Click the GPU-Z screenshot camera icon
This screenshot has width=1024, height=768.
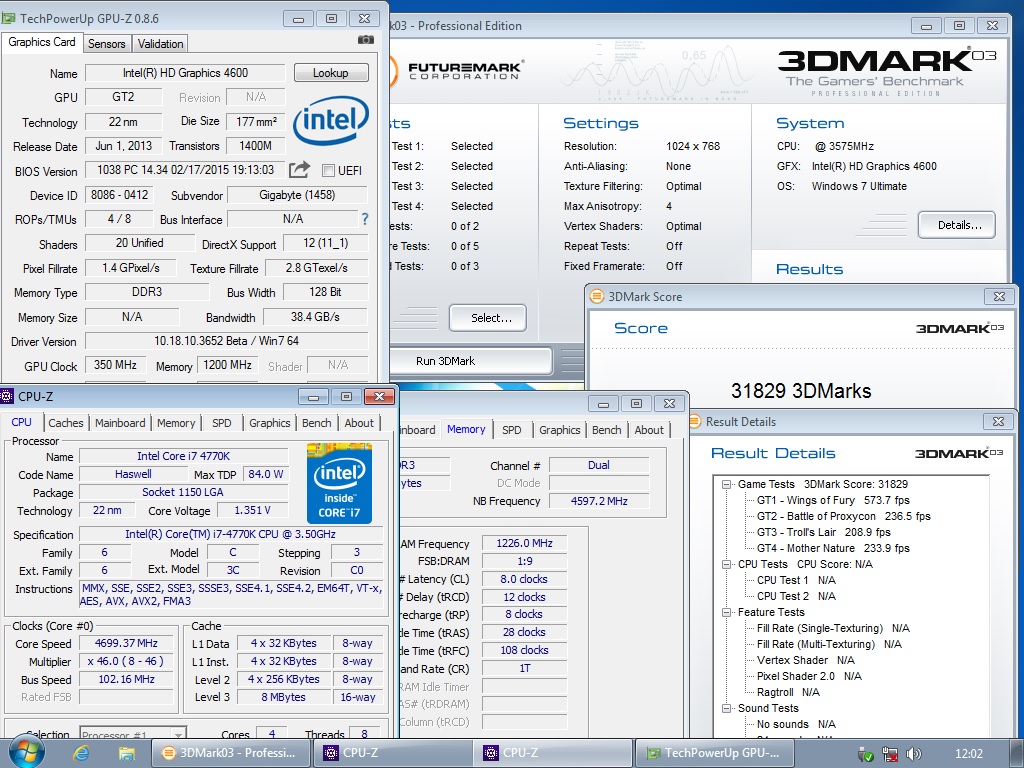click(366, 40)
